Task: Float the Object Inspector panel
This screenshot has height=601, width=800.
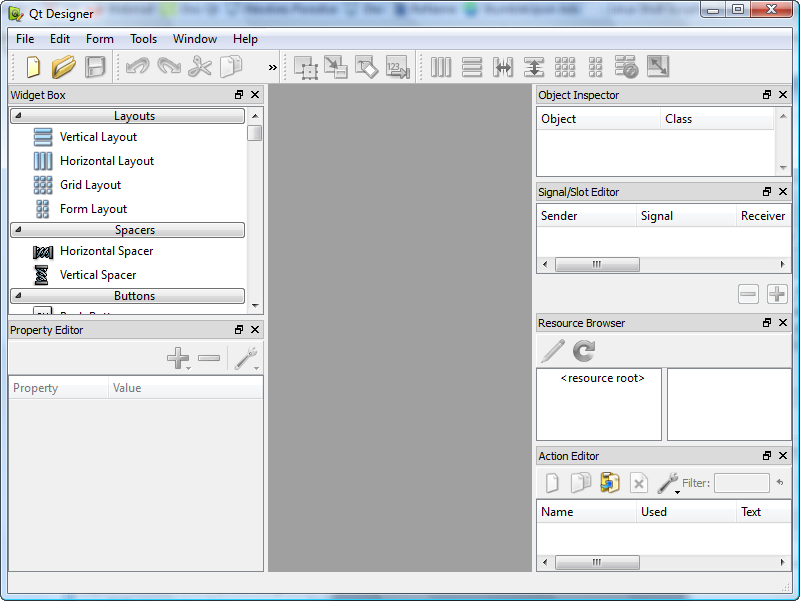Action: pyautogui.click(x=767, y=95)
